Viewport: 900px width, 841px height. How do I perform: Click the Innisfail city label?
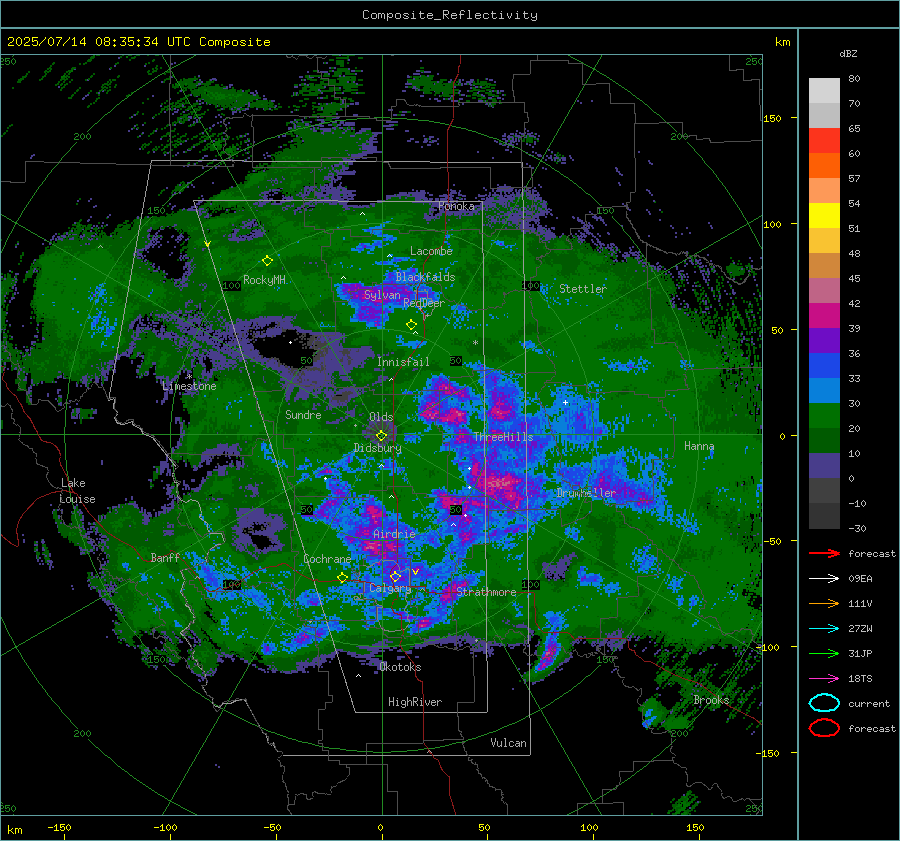pos(403,362)
